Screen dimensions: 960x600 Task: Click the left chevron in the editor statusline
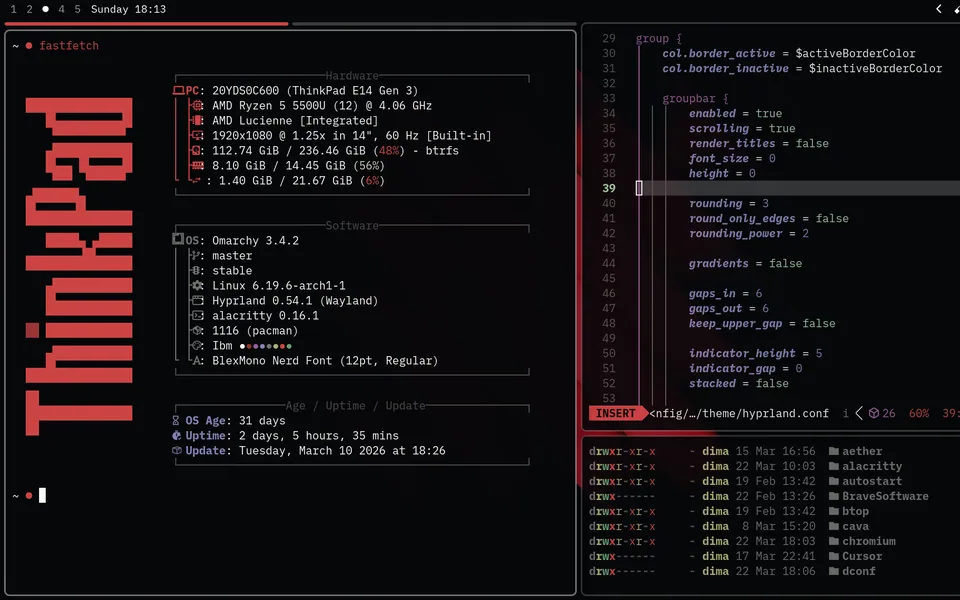pos(859,413)
